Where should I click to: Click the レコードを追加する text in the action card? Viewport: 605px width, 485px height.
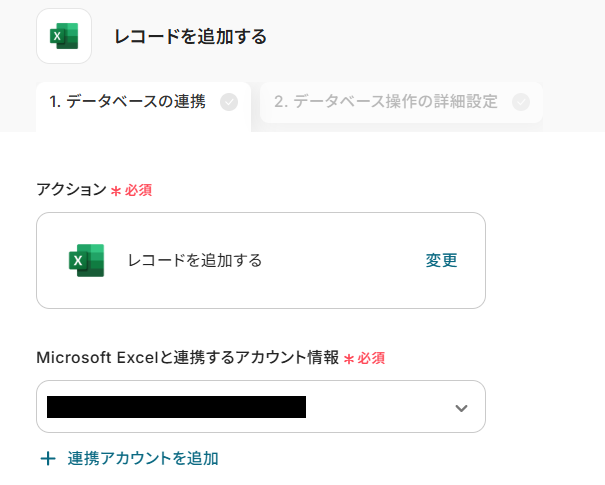[x=195, y=260]
